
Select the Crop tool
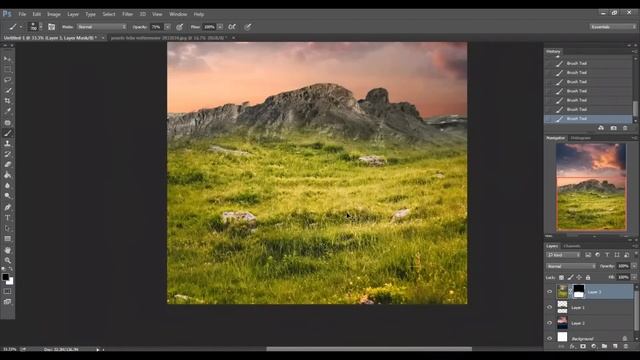pyautogui.click(x=7, y=101)
